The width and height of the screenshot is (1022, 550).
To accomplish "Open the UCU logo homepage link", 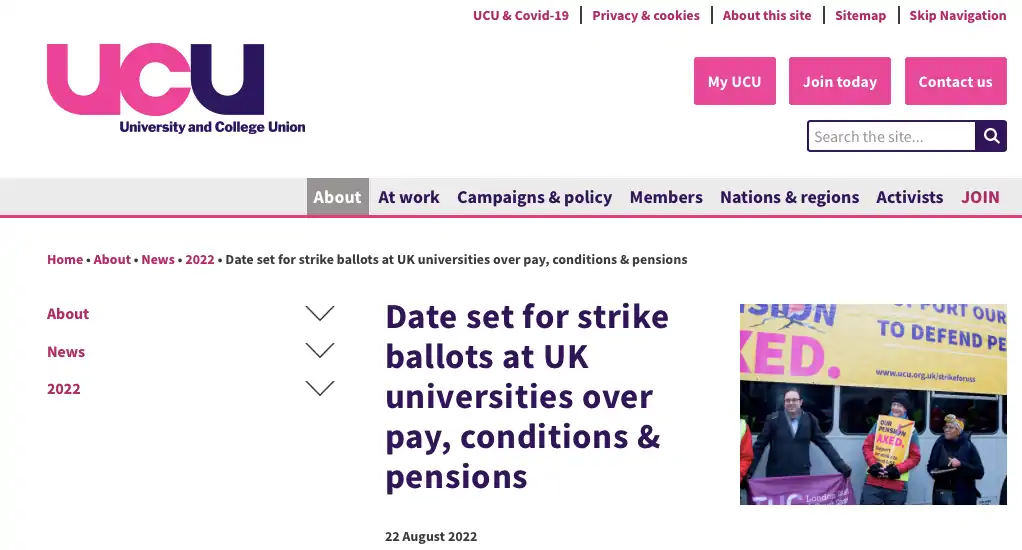I will [176, 89].
